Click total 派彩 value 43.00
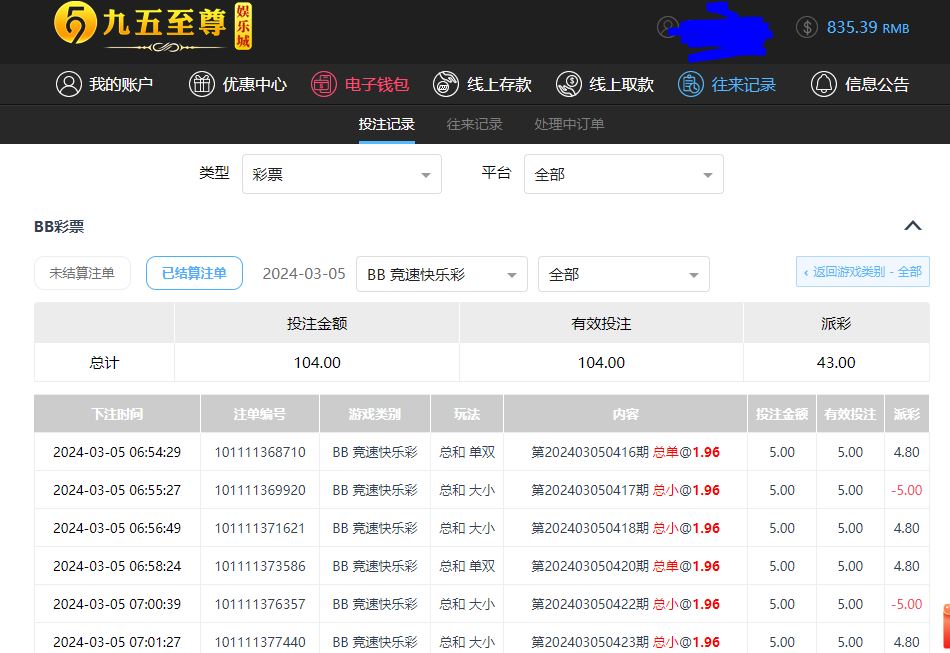The height and width of the screenshot is (653, 950). [x=836, y=363]
